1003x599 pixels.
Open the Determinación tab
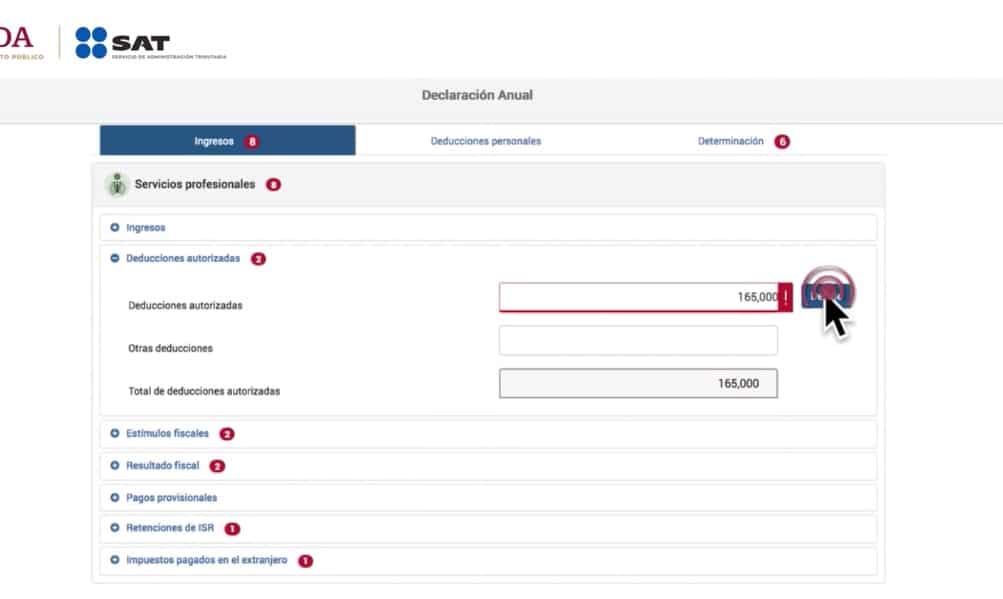(730, 141)
